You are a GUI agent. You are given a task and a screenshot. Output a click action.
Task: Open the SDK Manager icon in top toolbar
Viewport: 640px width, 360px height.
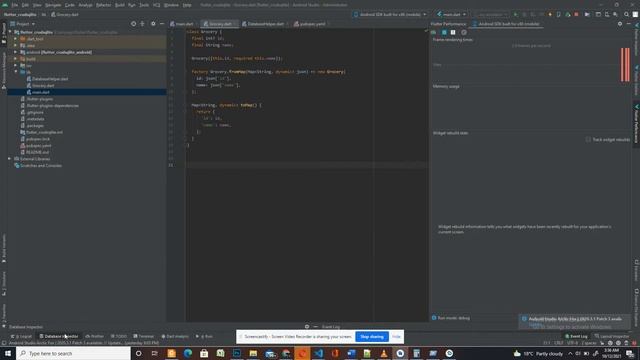coord(615,14)
